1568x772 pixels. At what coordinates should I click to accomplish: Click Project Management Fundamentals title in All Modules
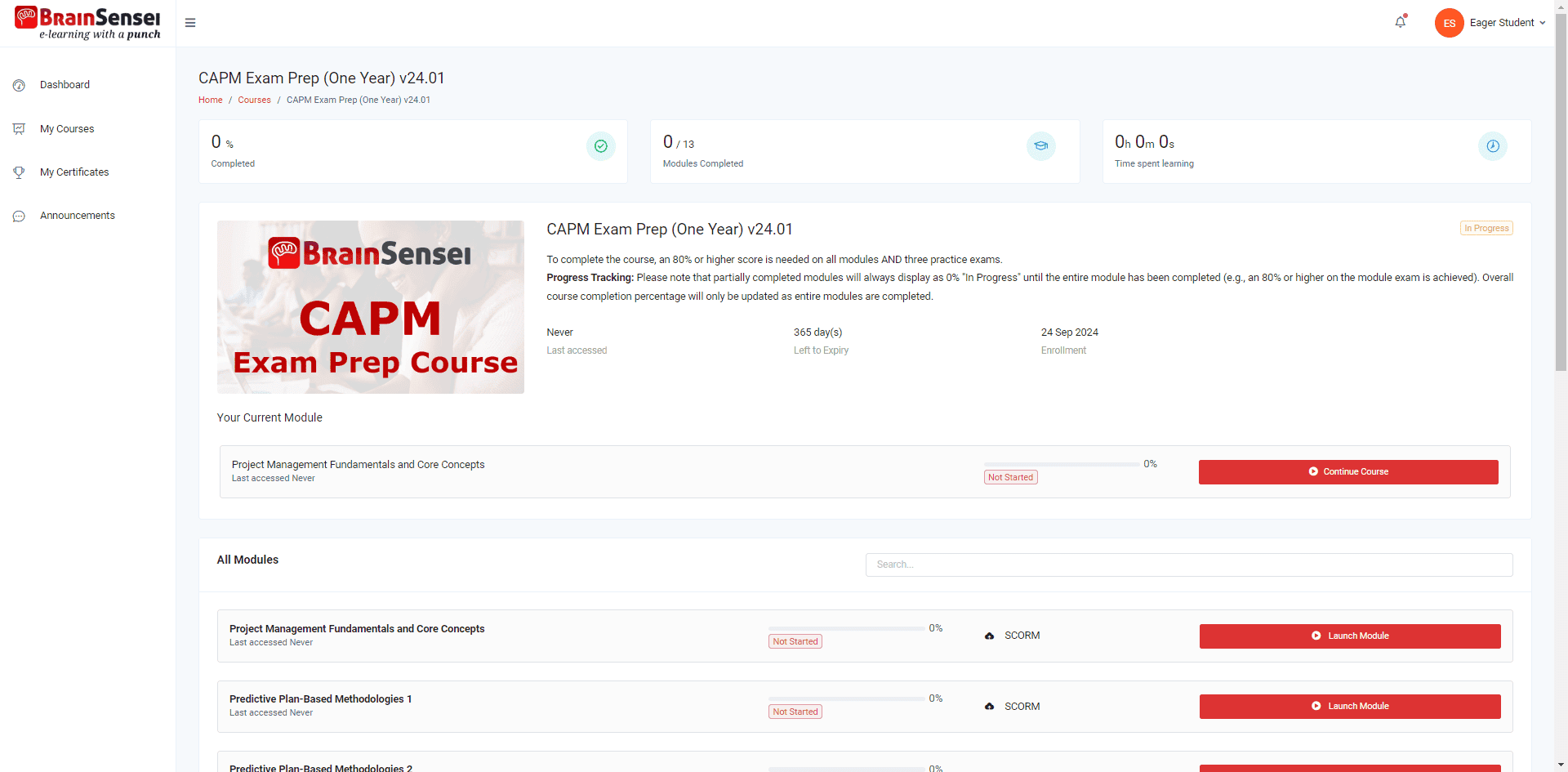click(357, 629)
